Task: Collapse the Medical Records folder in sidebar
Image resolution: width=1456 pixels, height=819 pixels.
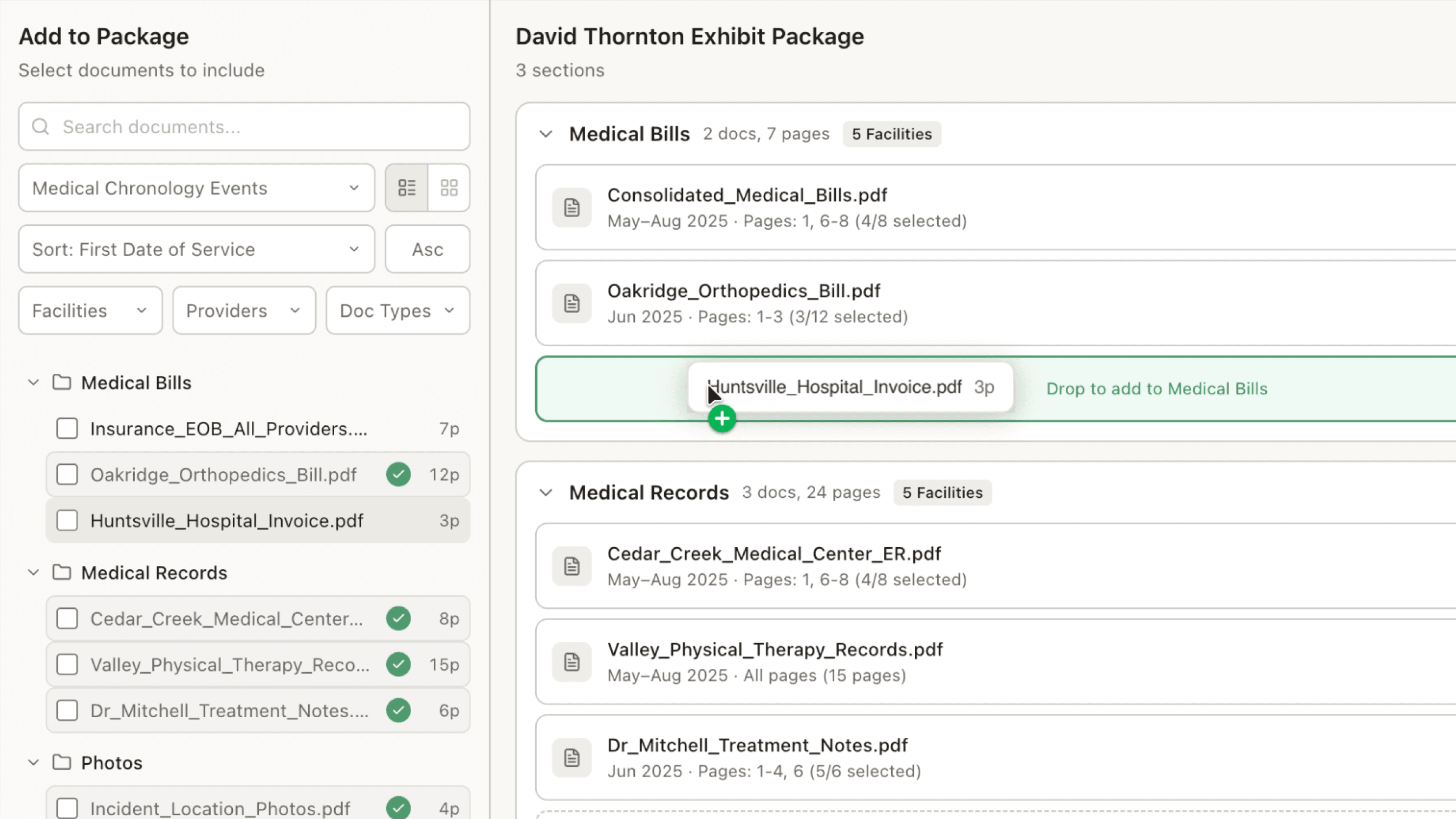Action: tap(34, 573)
